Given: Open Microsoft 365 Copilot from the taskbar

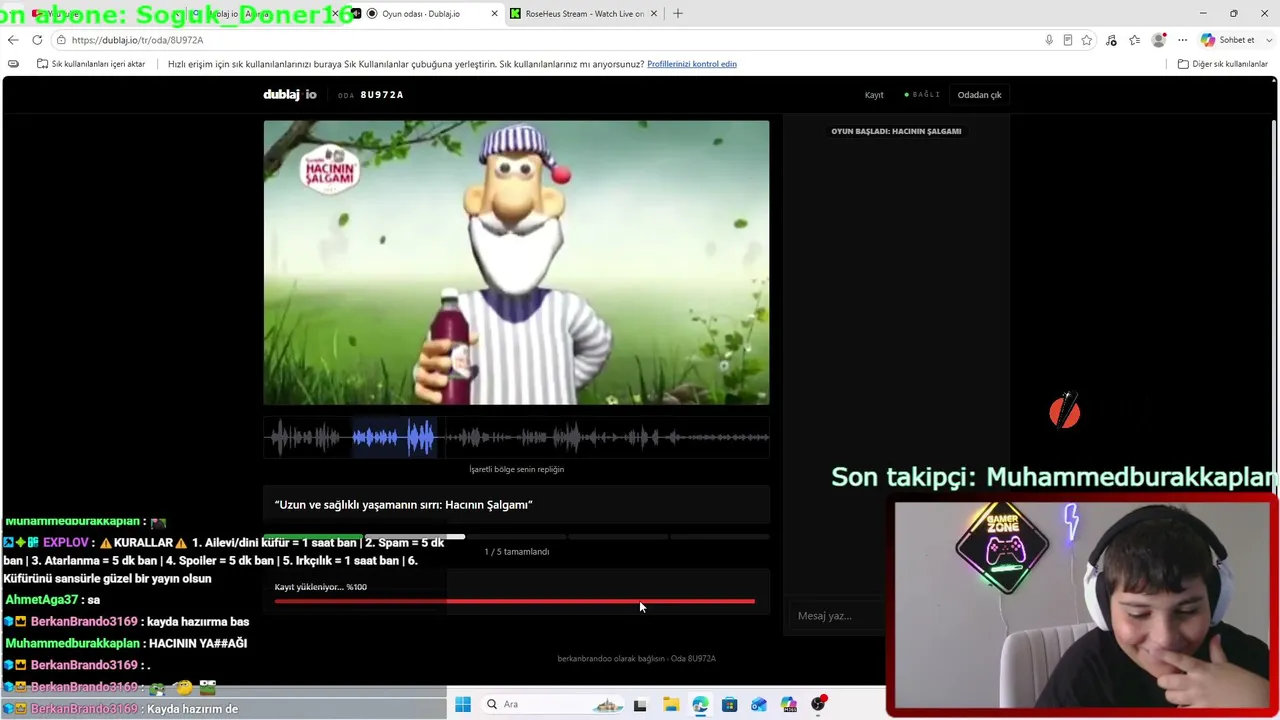Looking at the screenshot, I should tap(789, 704).
